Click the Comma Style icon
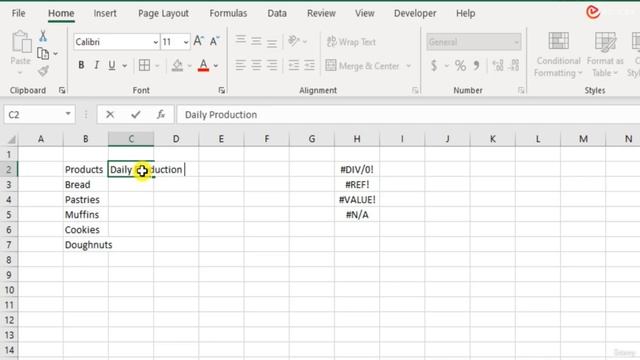Image resolution: width=640 pixels, height=360 pixels. point(476,65)
